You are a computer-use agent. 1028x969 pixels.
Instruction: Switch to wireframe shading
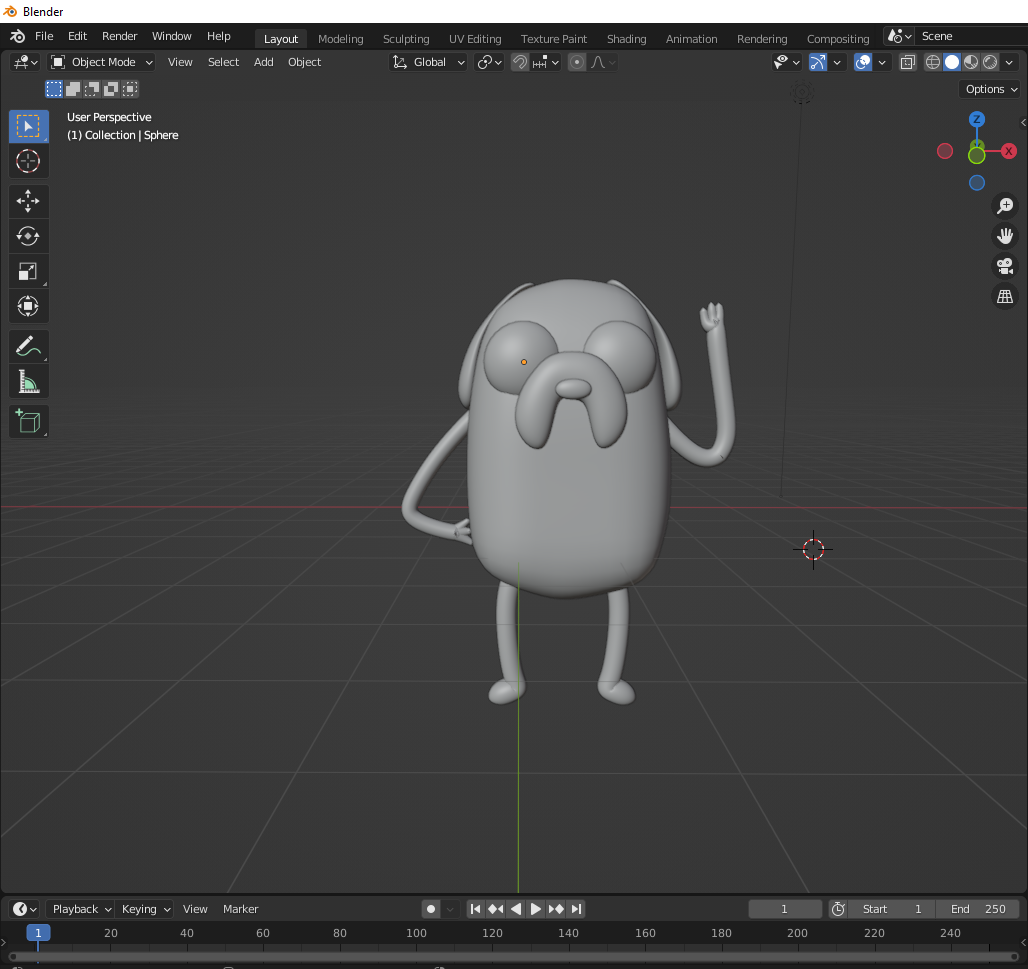tap(932, 62)
